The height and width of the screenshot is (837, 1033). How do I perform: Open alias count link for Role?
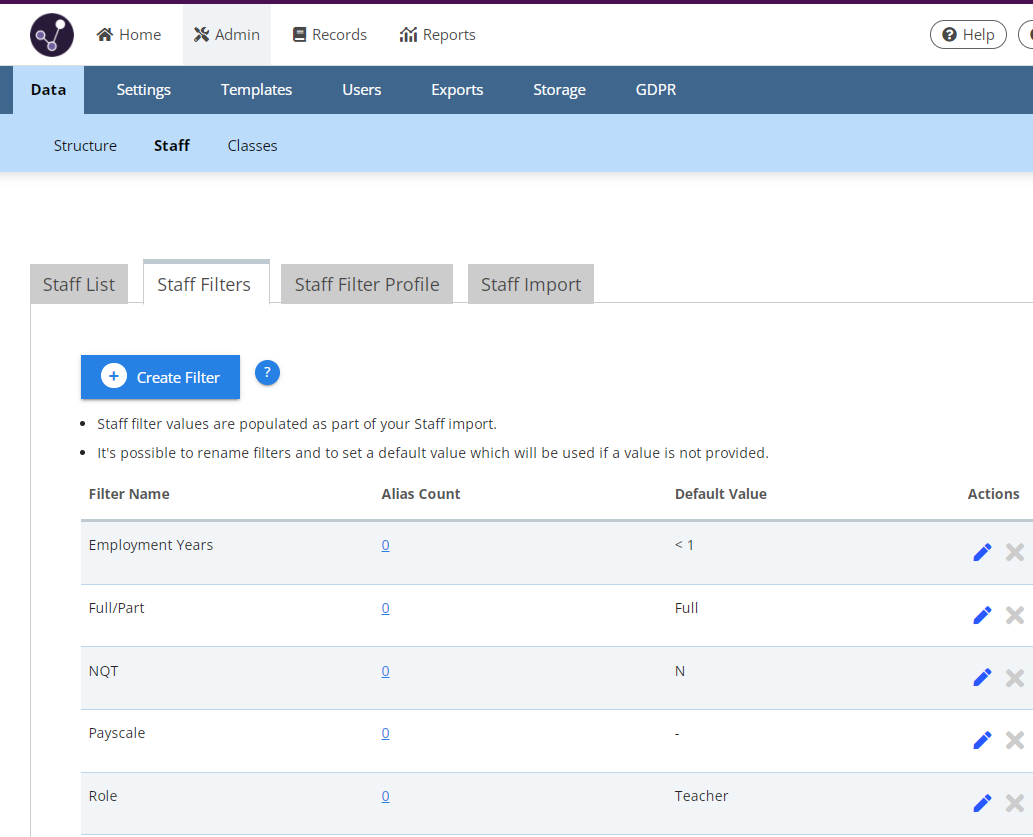pos(385,796)
